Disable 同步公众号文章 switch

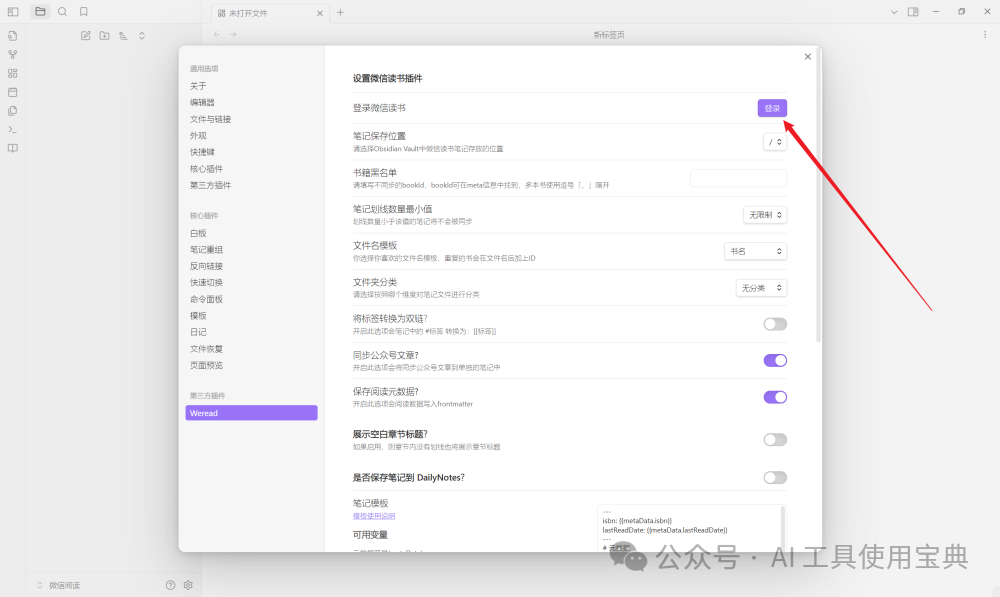(775, 360)
